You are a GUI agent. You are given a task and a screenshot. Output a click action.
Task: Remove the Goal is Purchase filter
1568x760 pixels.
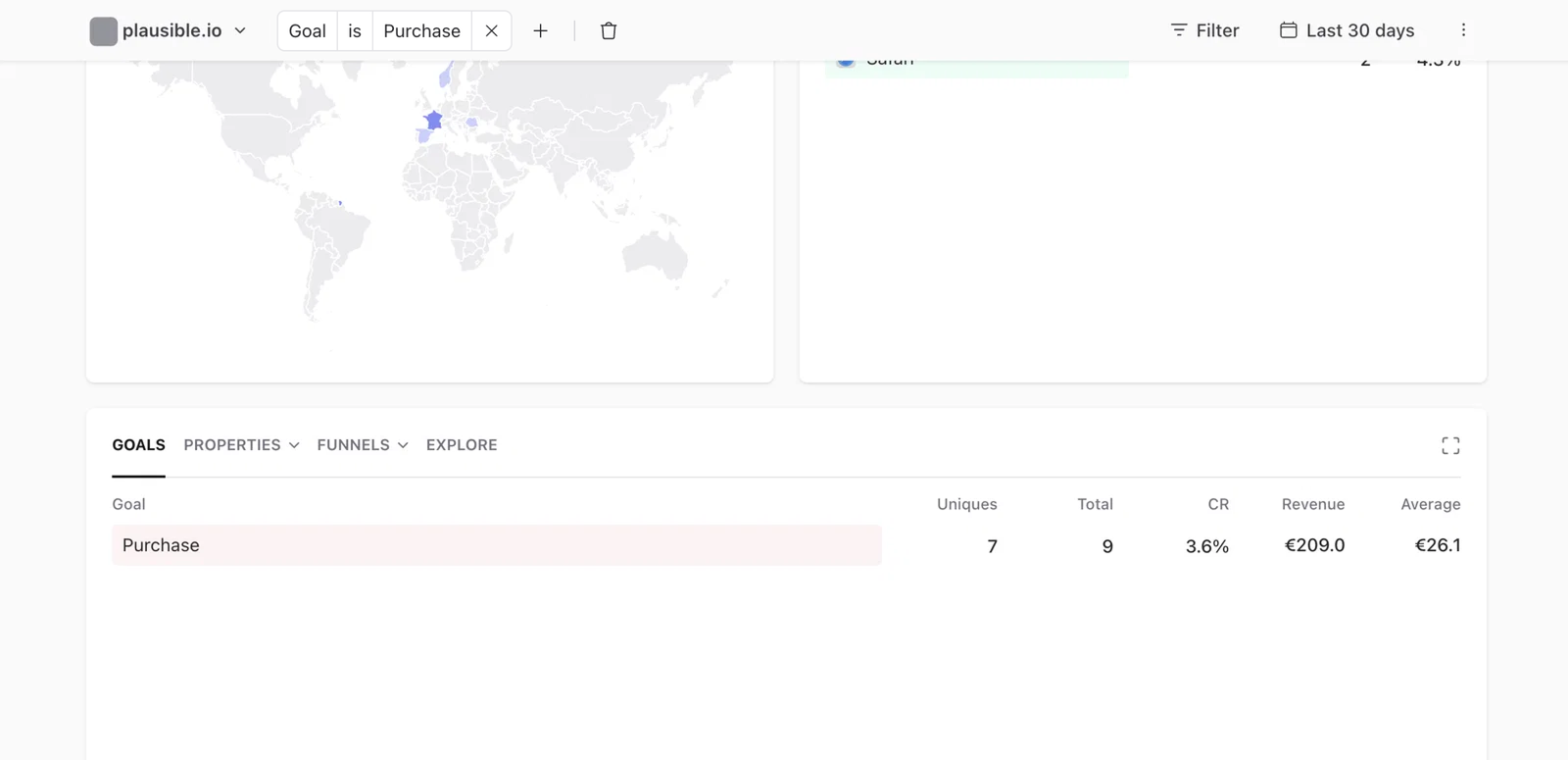click(492, 31)
